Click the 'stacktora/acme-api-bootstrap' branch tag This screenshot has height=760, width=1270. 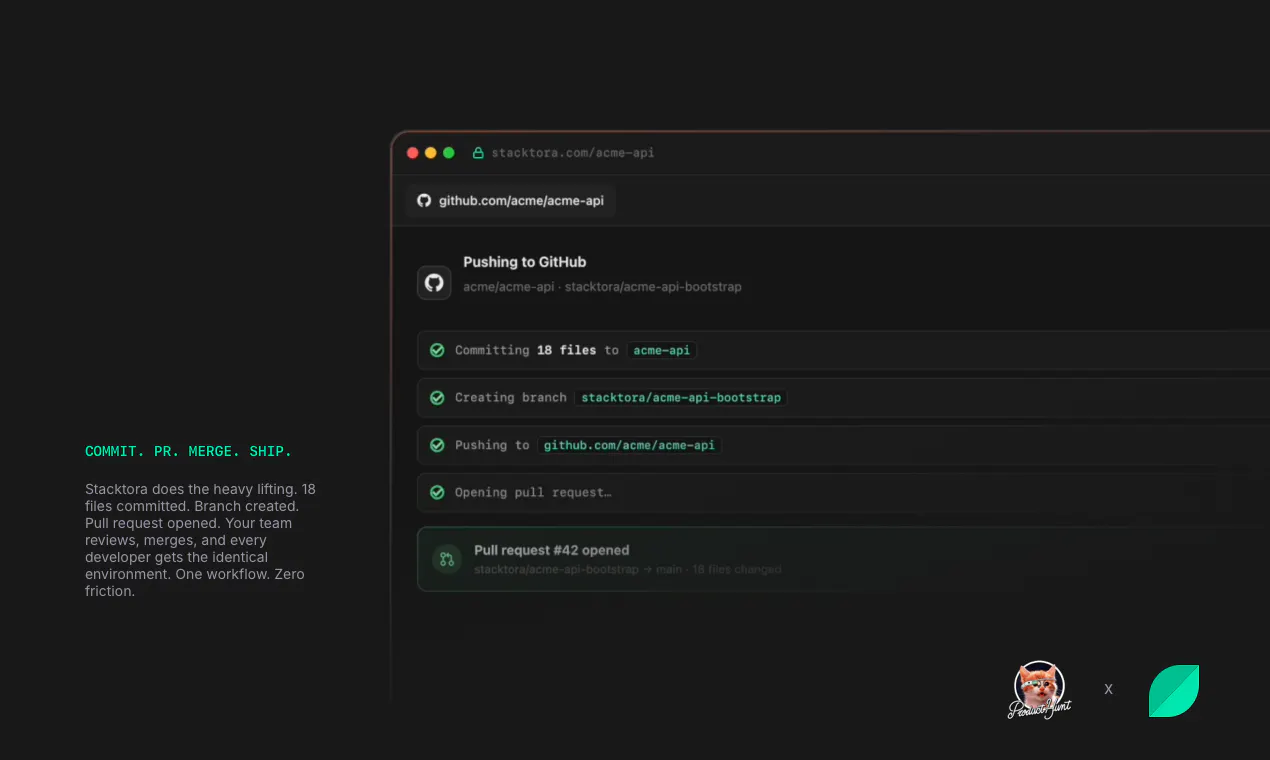coord(681,398)
